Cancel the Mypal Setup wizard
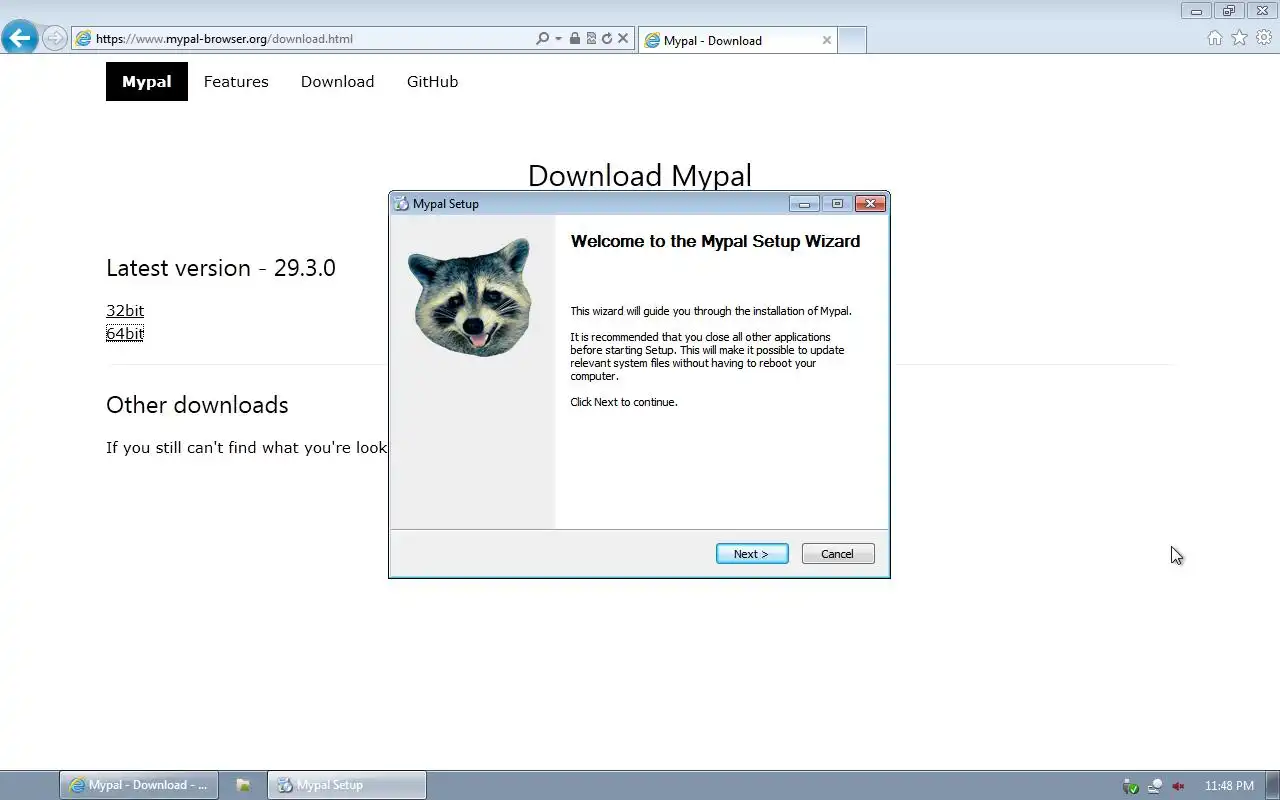This screenshot has width=1280, height=800. coord(838,554)
